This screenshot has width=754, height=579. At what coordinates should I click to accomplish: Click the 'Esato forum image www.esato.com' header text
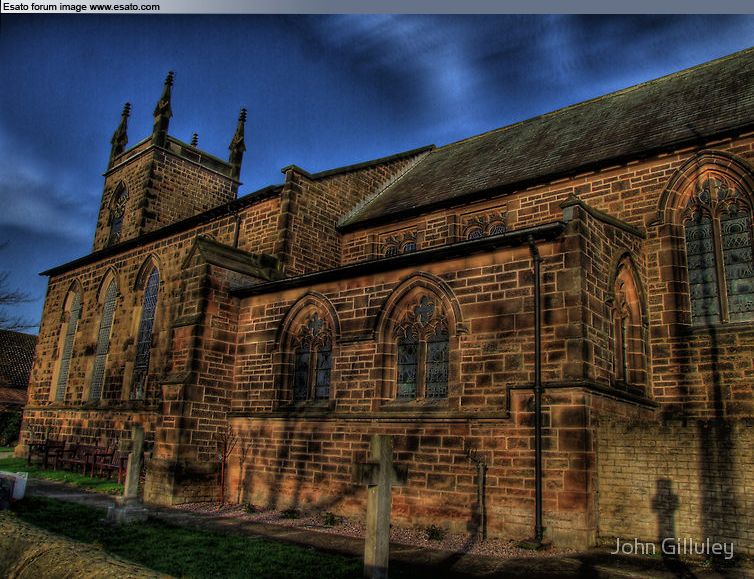pos(81,7)
